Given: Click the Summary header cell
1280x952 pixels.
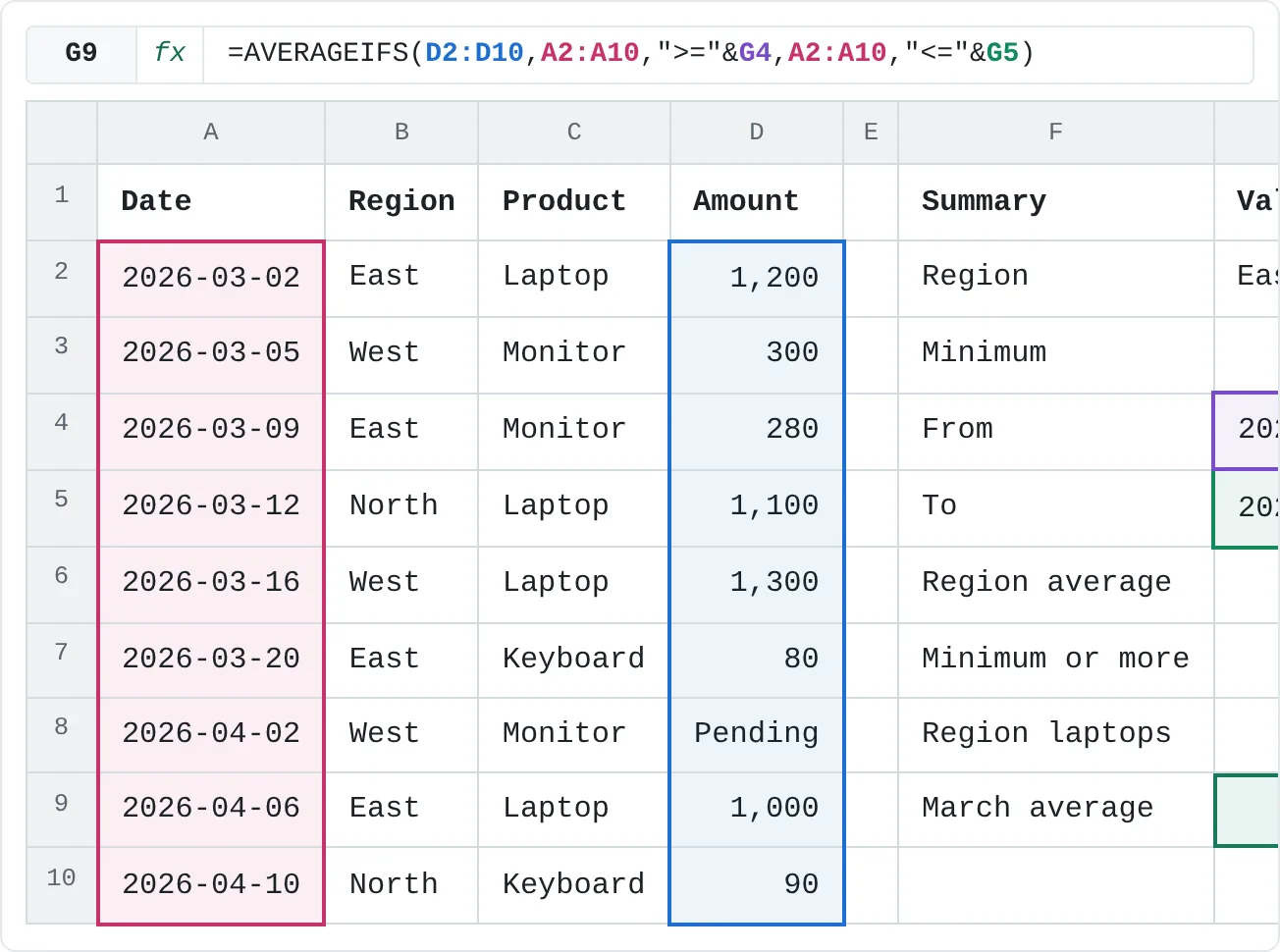Looking at the screenshot, I should tap(1056, 202).
